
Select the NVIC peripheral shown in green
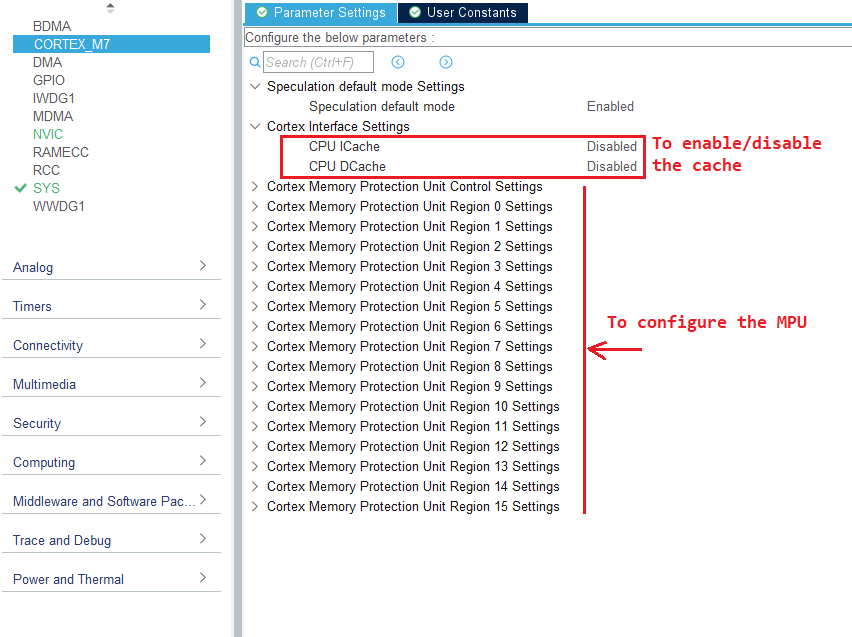pos(47,134)
